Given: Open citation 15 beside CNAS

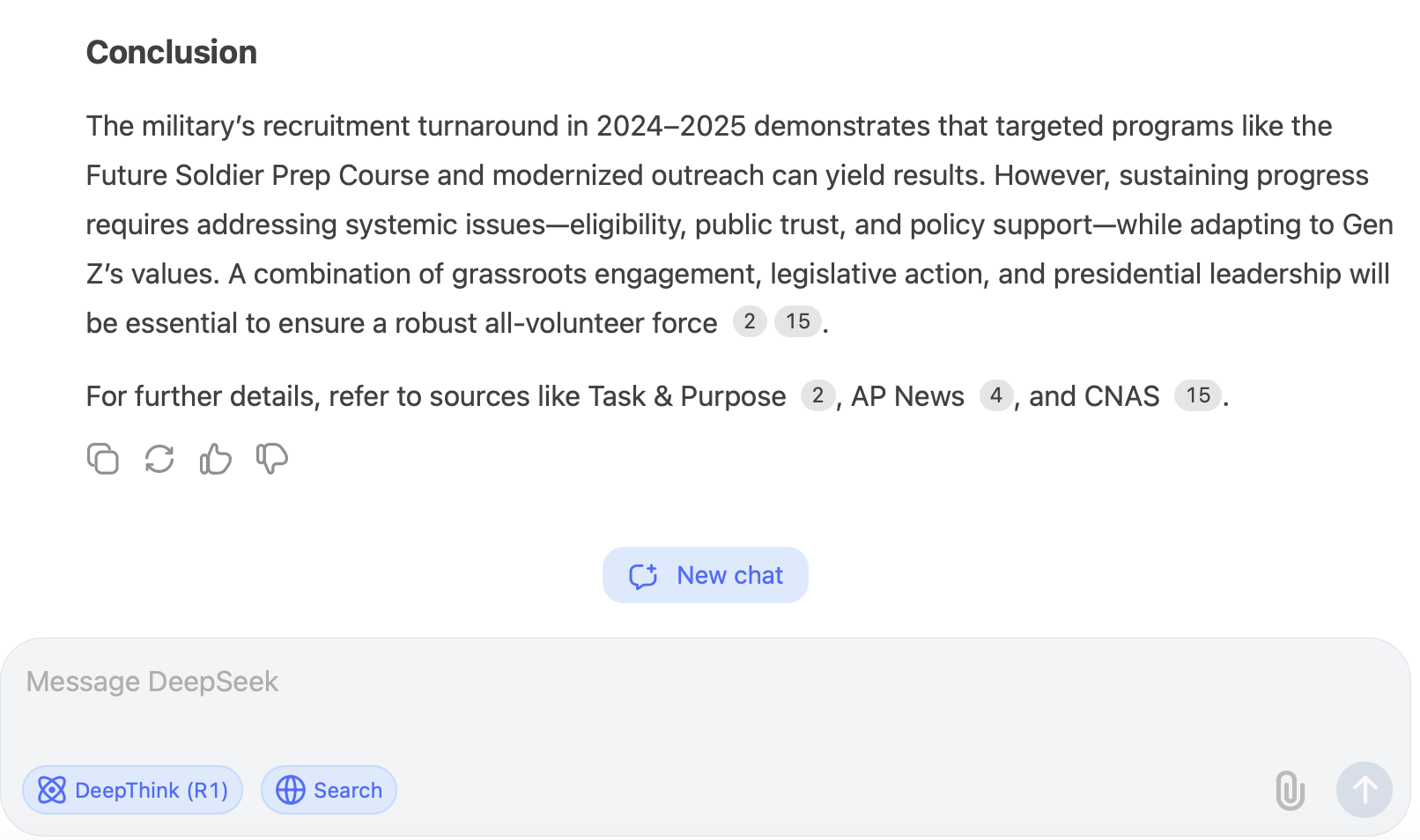Looking at the screenshot, I should click(x=1198, y=395).
